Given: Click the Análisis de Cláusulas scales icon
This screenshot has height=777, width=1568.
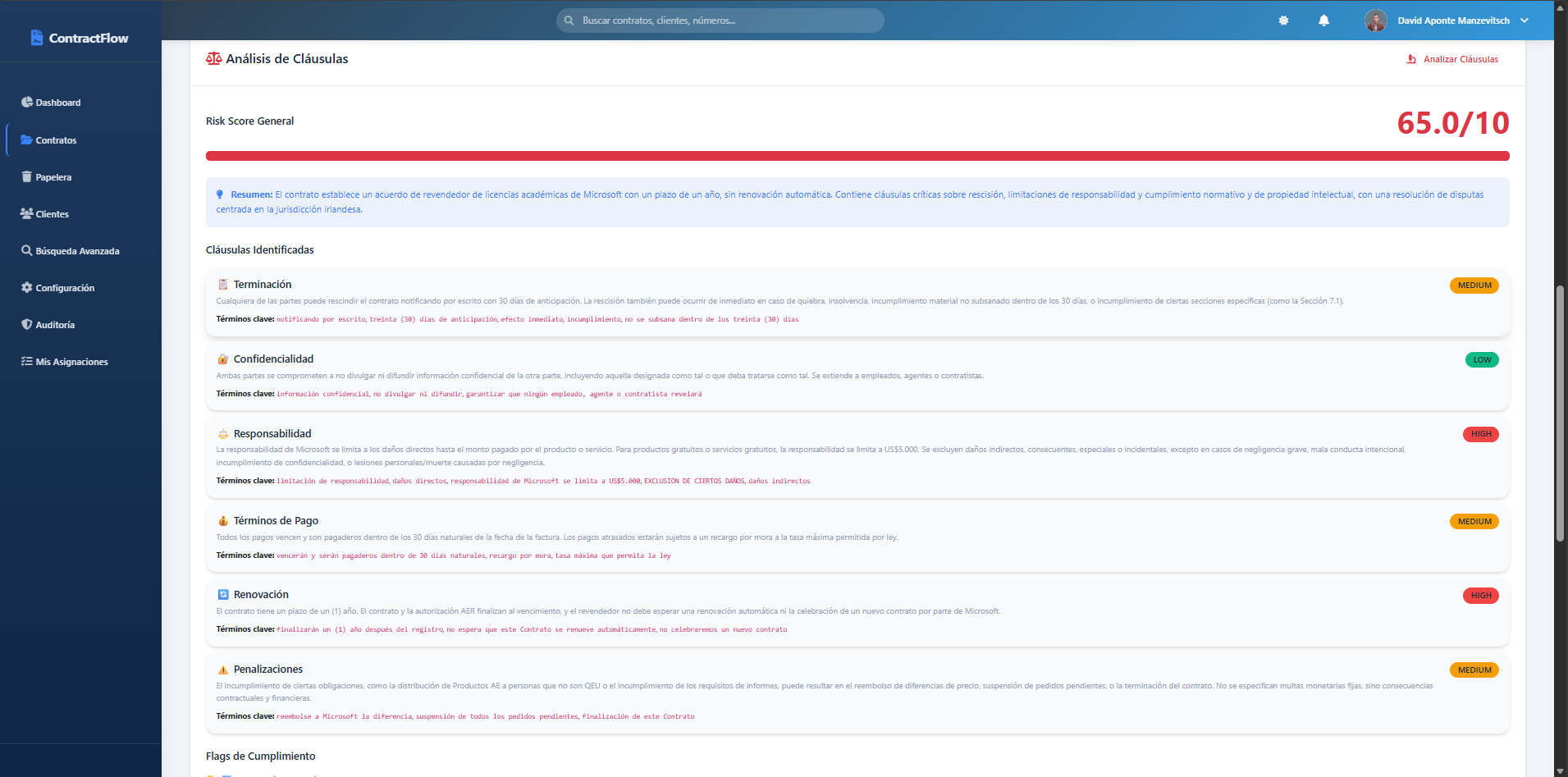Looking at the screenshot, I should tap(213, 58).
